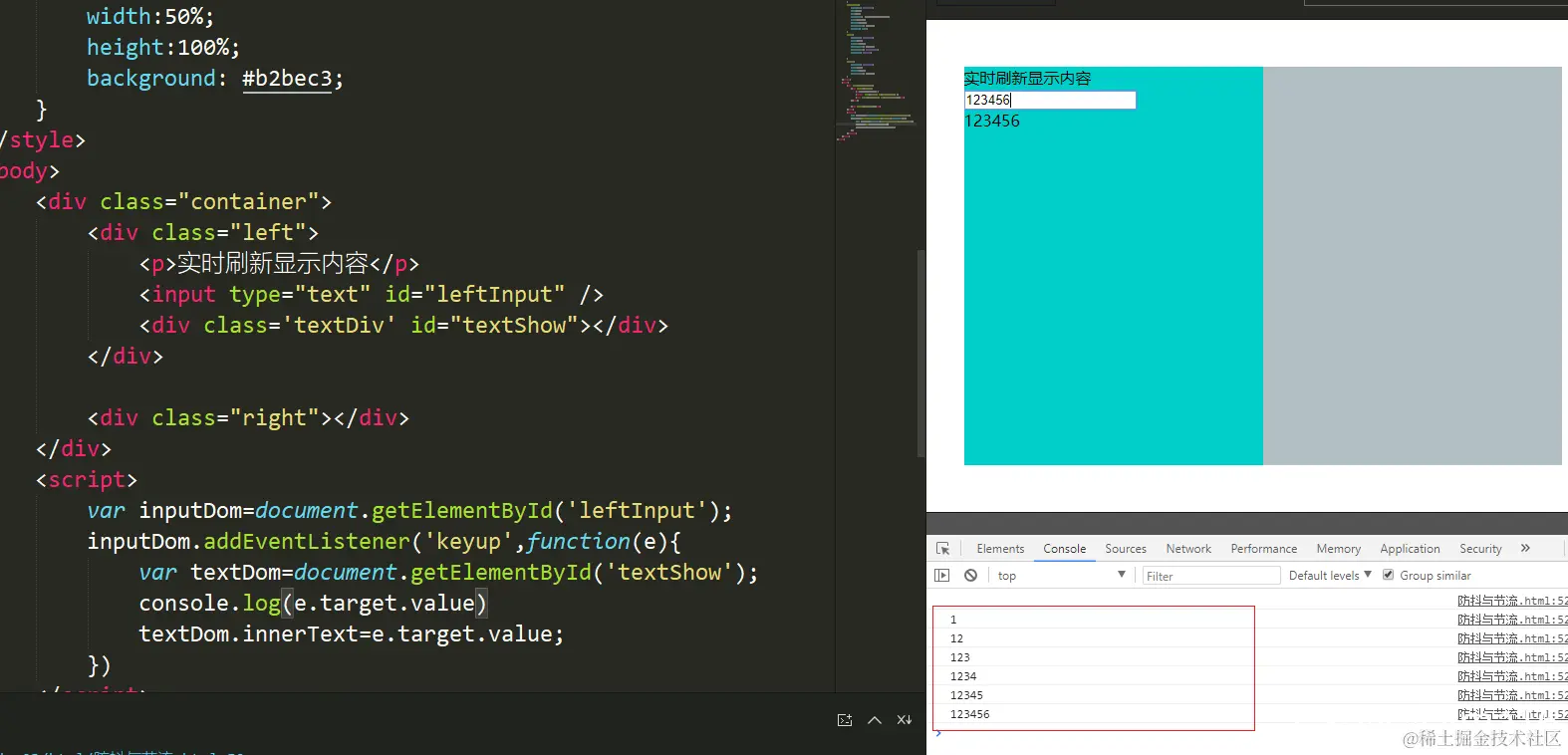Click the div id="textShow" code line
Screen dimensions: 1568x755
click(x=403, y=325)
